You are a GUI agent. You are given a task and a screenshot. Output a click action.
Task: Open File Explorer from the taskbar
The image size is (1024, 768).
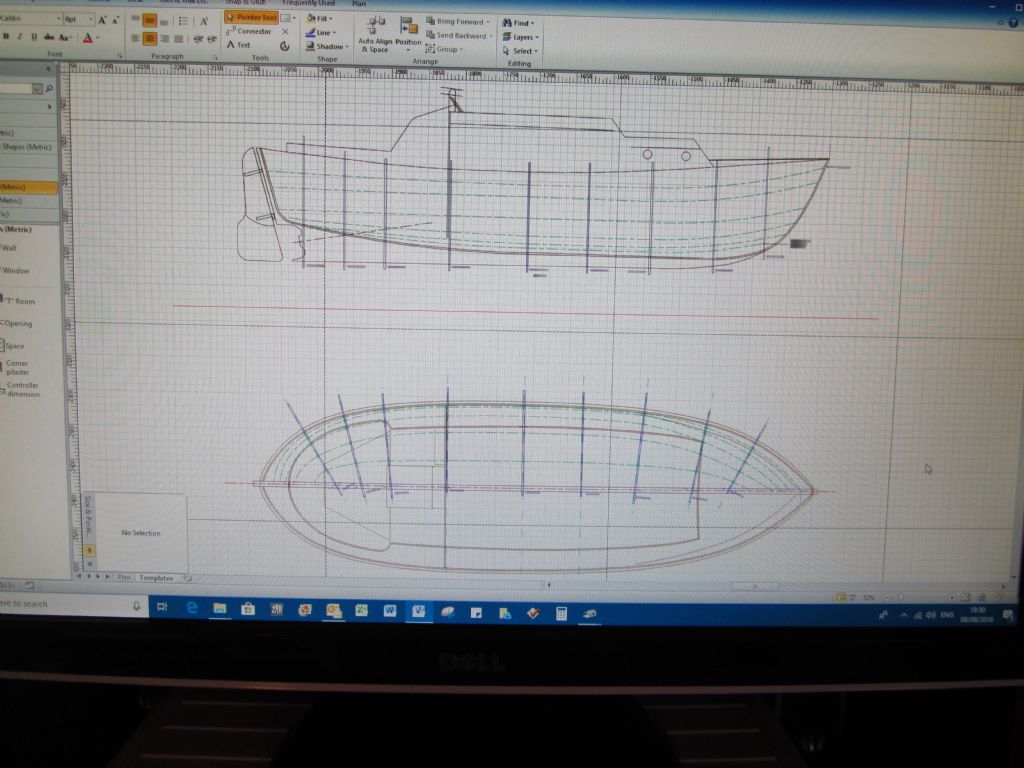click(x=220, y=609)
